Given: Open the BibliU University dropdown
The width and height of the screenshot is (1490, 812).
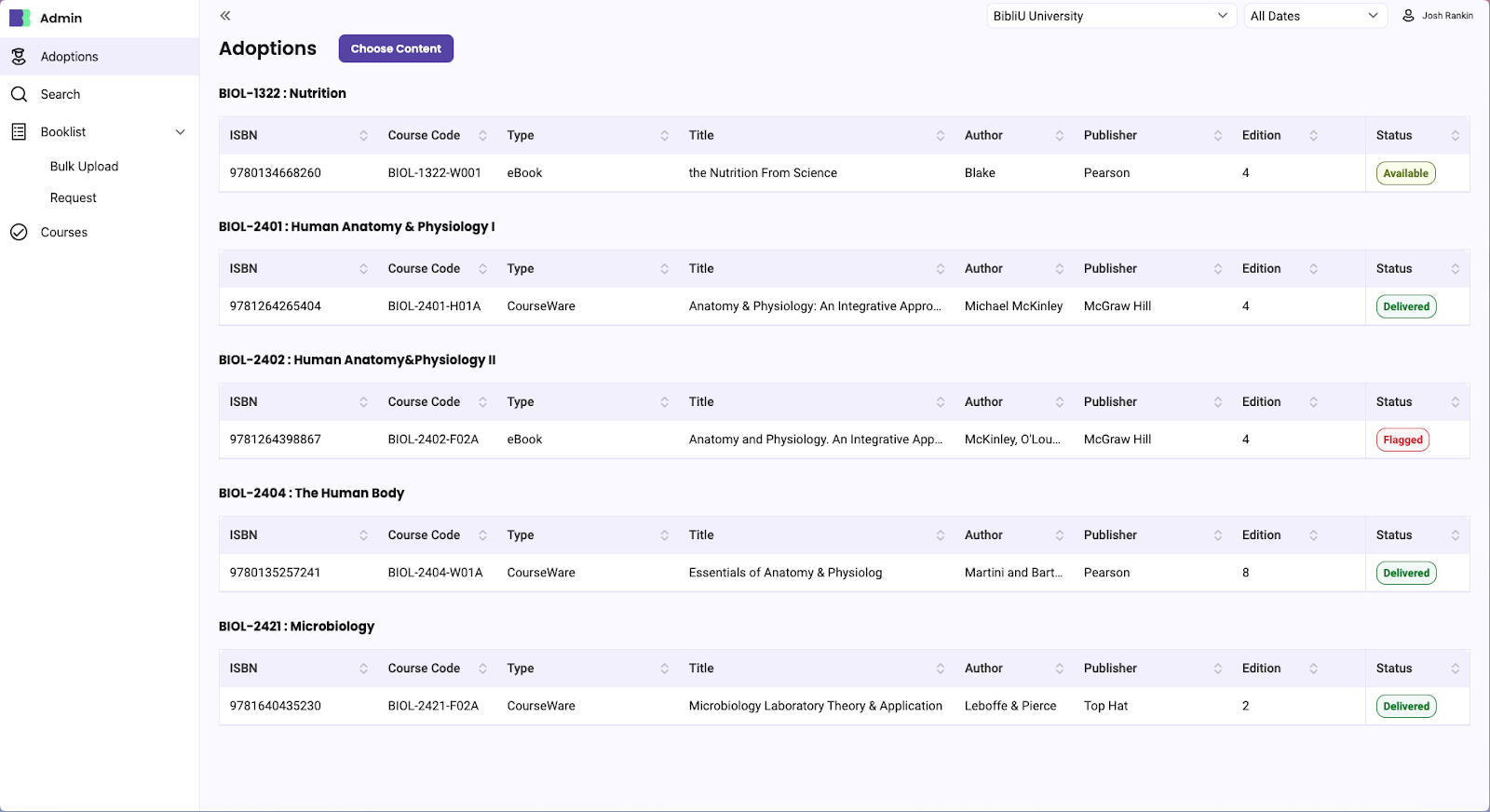Looking at the screenshot, I should [1111, 16].
